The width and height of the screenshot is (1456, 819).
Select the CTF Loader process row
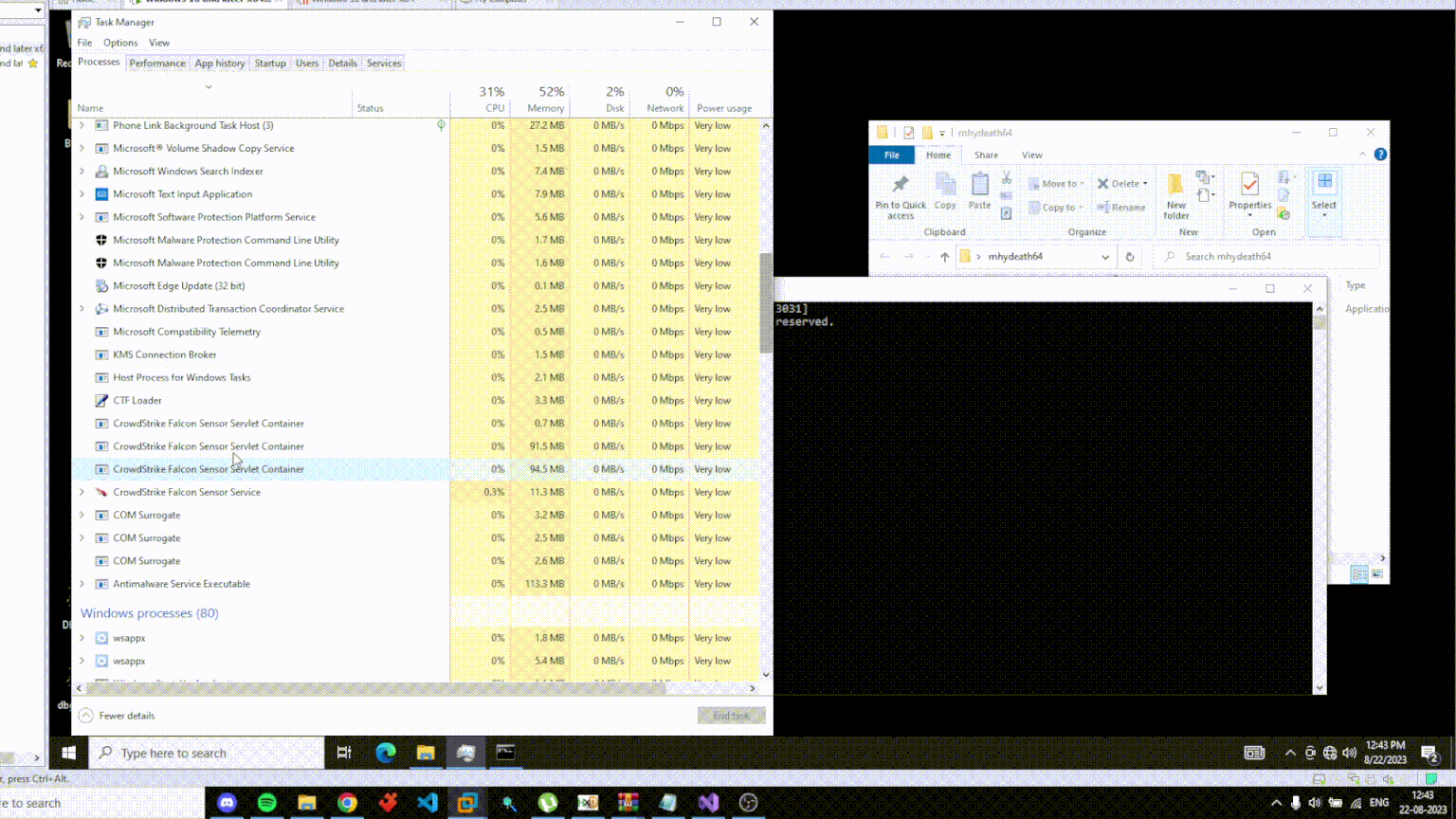point(416,400)
